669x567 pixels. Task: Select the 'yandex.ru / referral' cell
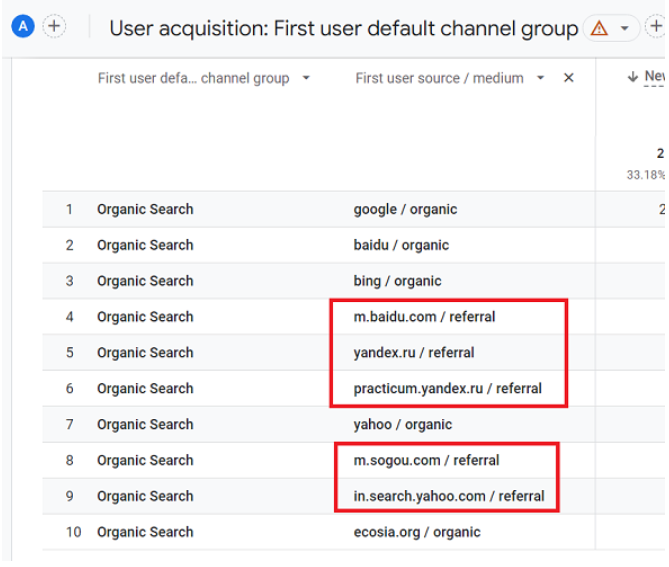(x=414, y=353)
